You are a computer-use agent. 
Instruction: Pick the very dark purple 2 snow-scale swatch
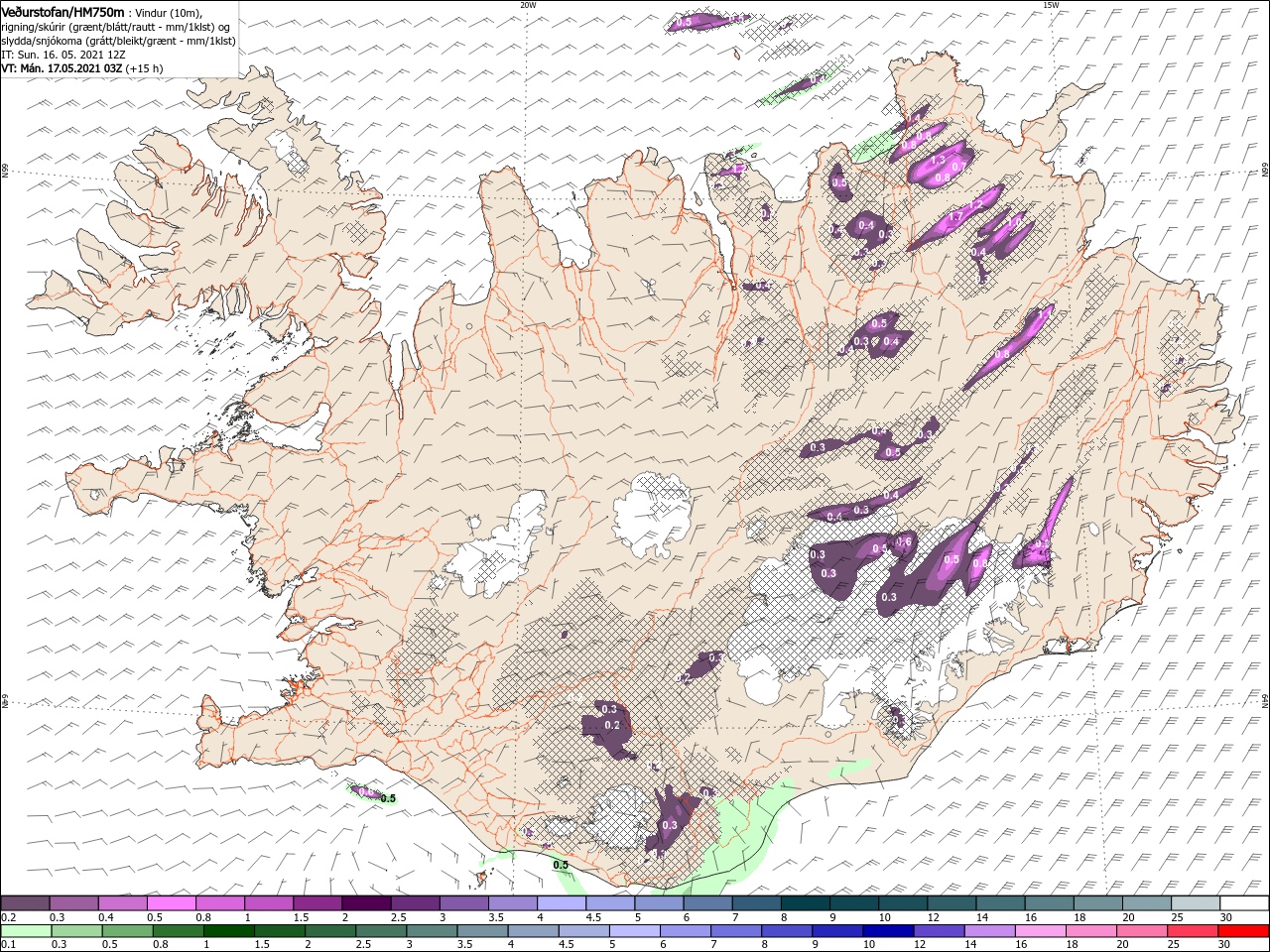pyautogui.click(x=366, y=902)
